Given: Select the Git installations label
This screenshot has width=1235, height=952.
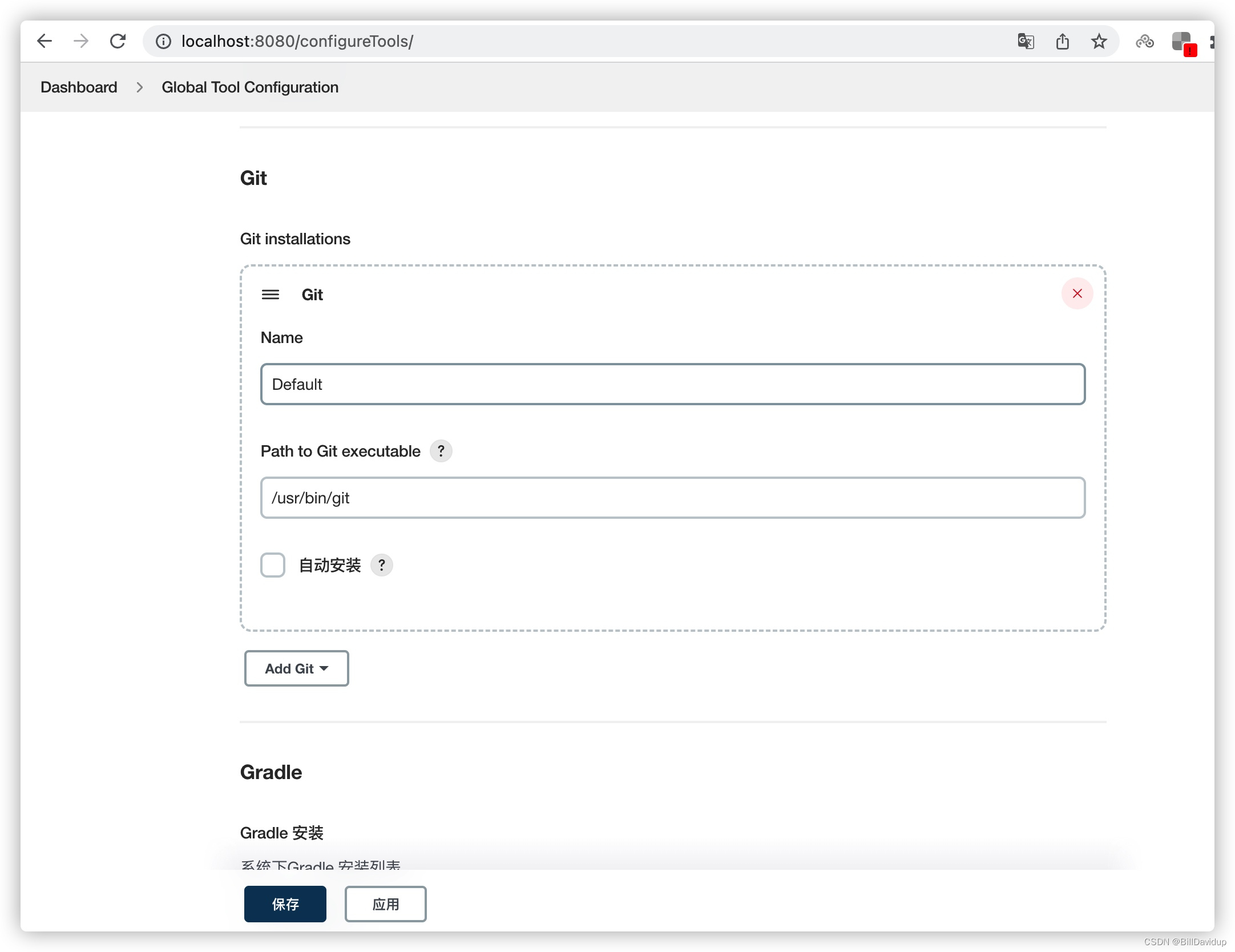Looking at the screenshot, I should point(295,239).
